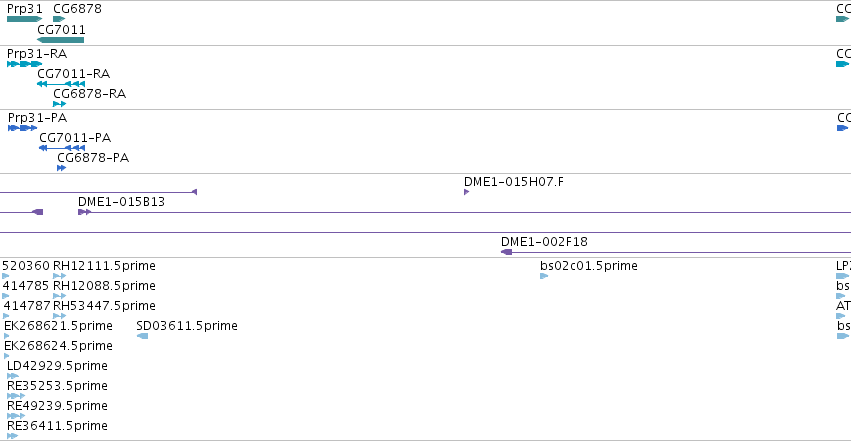Viewport: 851px width, 441px height.
Task: Click the Prp31-RA transcript glyph
Action: (x=24, y=64)
